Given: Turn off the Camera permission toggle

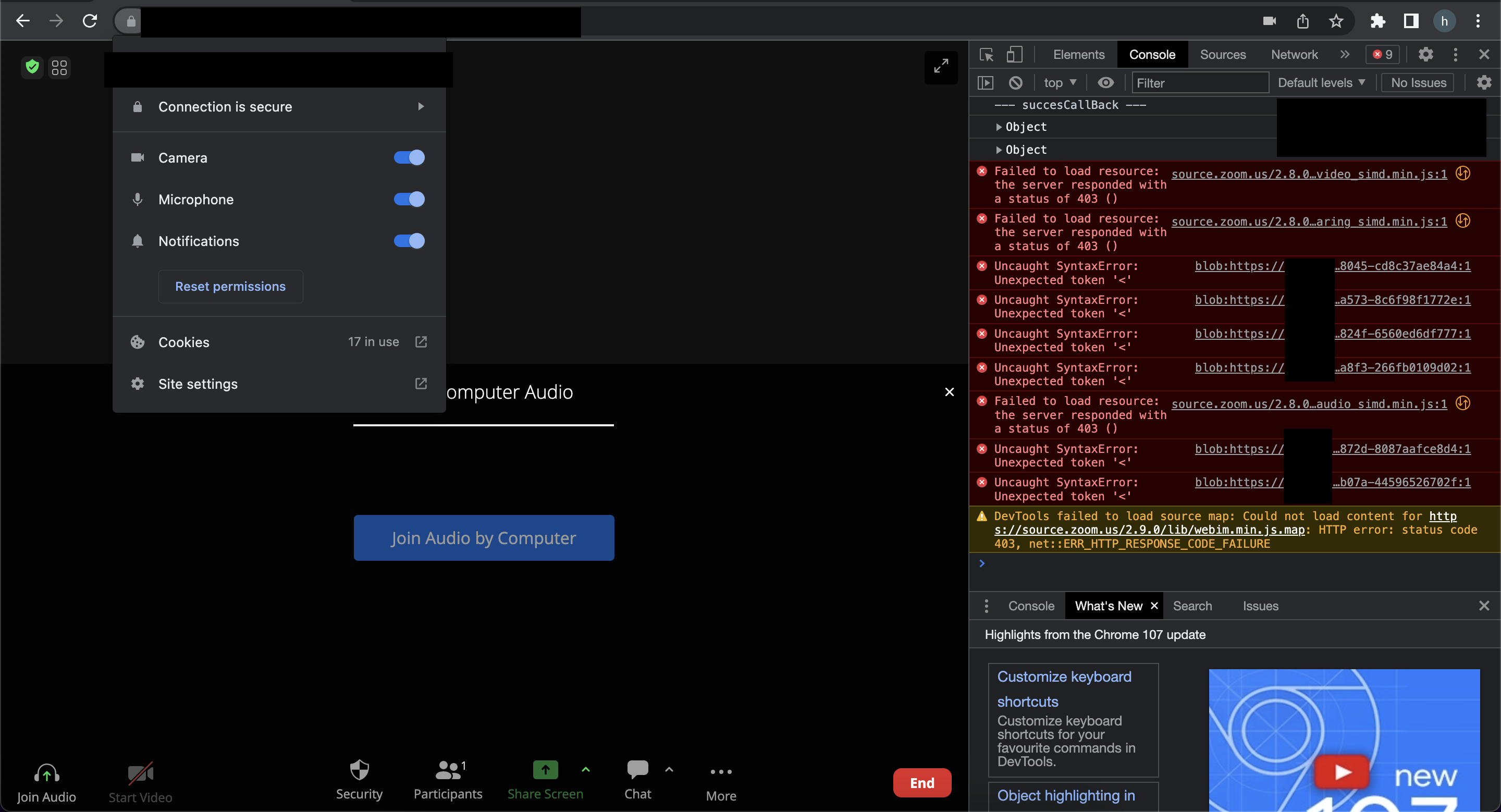Looking at the screenshot, I should [x=409, y=157].
